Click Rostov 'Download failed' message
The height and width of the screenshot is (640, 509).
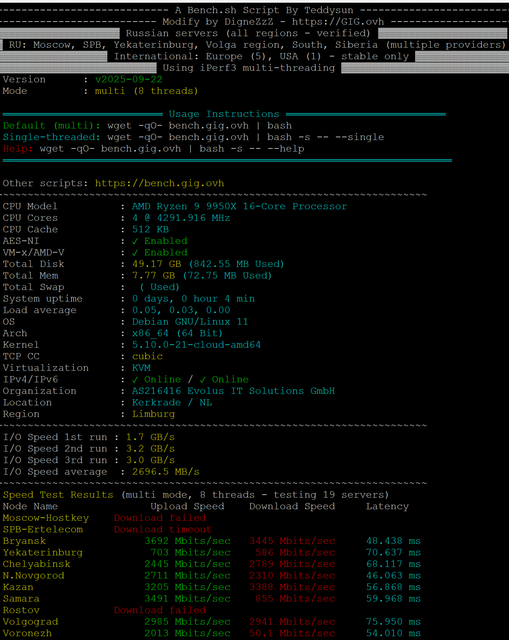[x=160, y=610]
